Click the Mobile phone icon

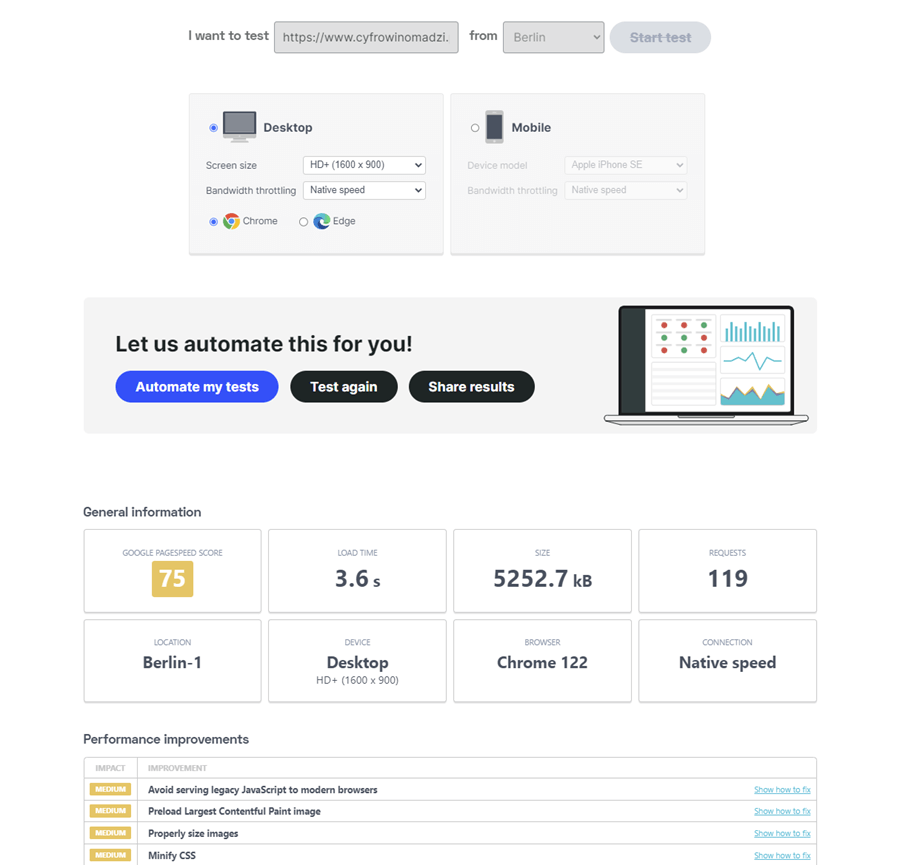point(494,127)
